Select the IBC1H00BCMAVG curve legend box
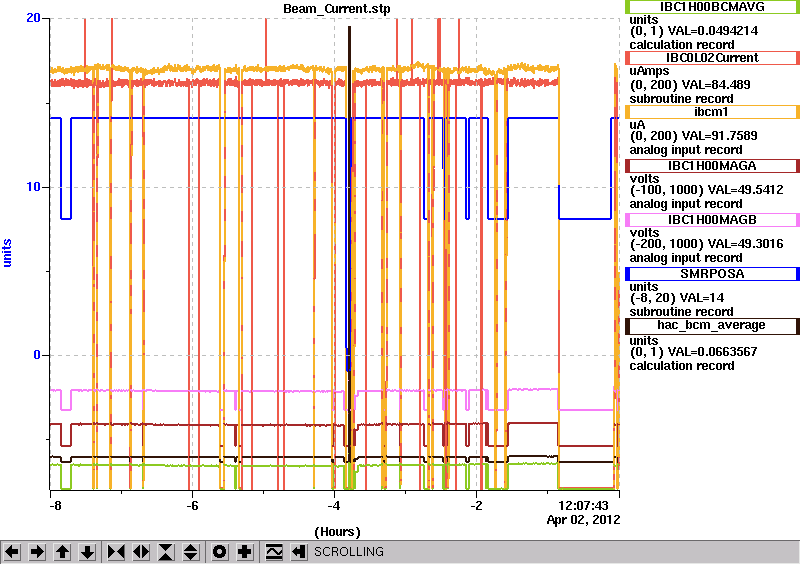Screen dimensions: 800x564 point(712,6)
